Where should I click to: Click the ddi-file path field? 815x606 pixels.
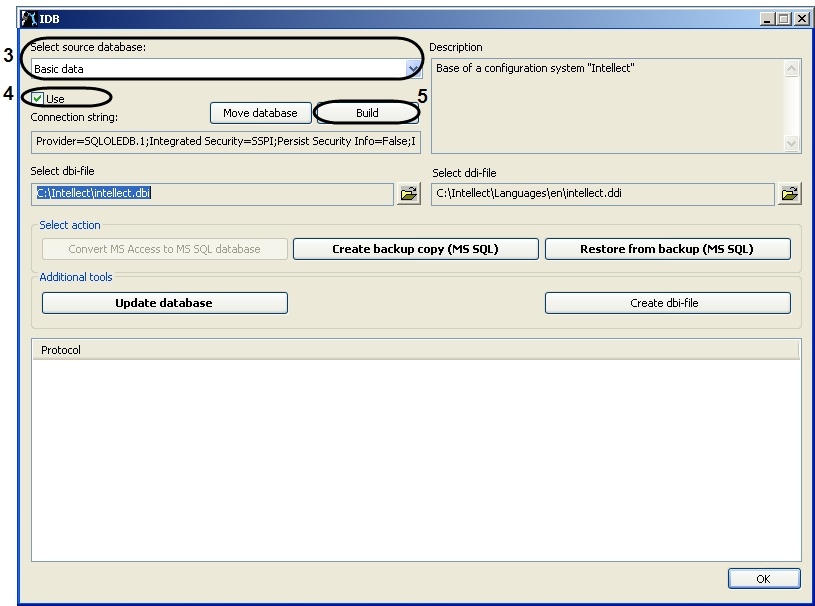(x=603, y=194)
